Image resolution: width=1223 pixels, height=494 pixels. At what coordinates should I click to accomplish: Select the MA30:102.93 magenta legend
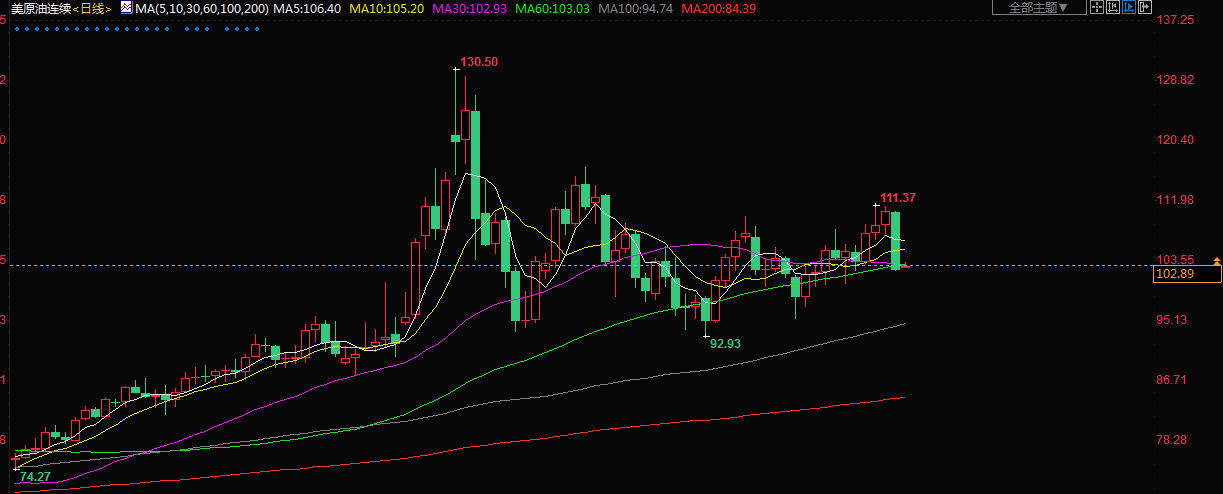469,8
